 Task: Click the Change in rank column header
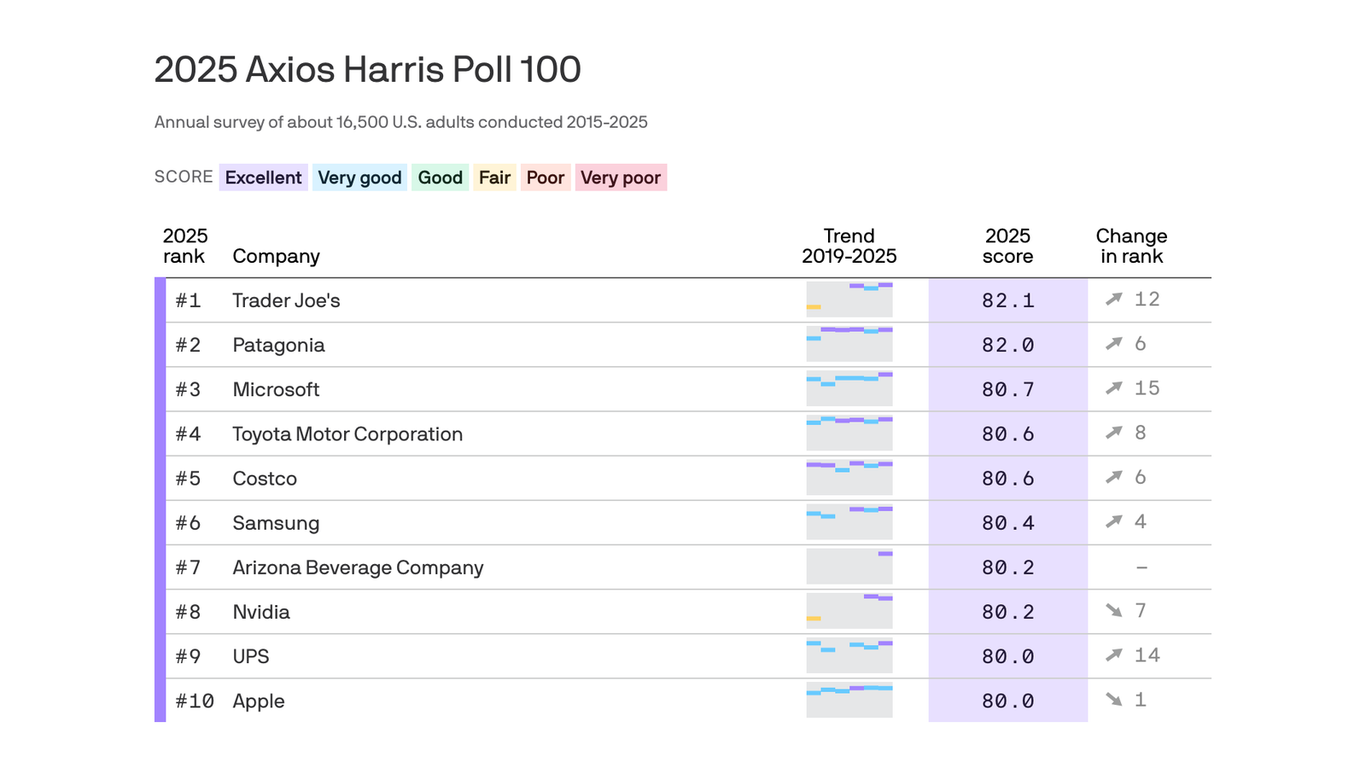click(1131, 246)
